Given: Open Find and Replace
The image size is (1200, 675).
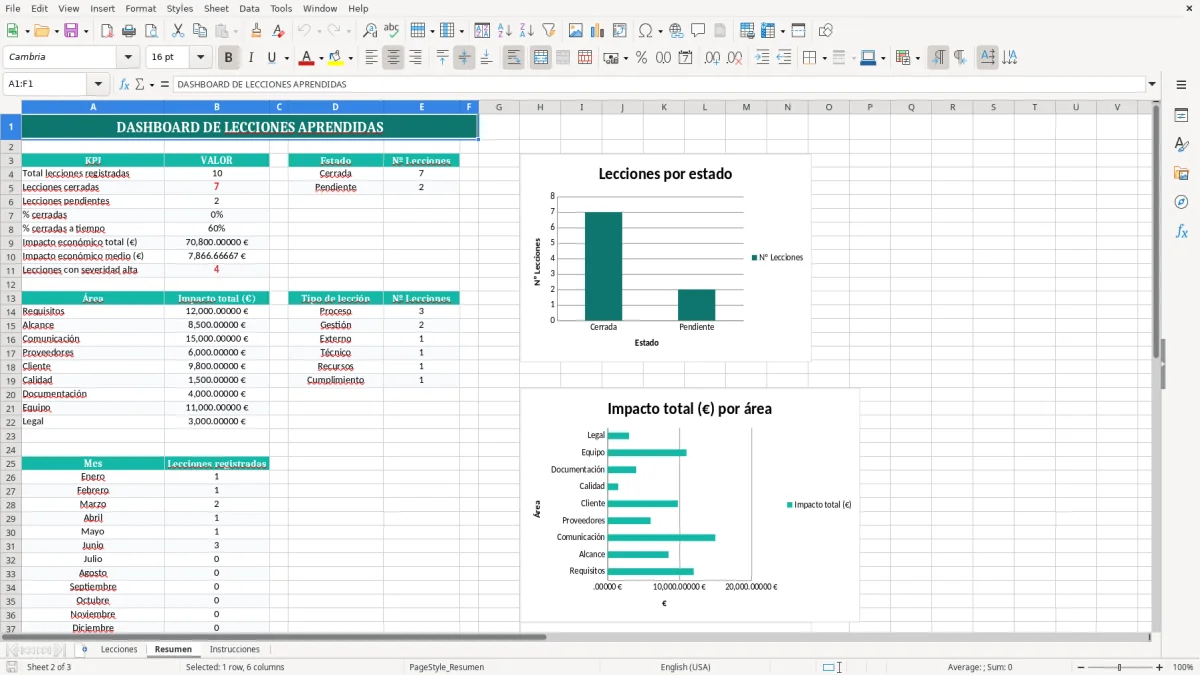Looking at the screenshot, I should point(370,31).
